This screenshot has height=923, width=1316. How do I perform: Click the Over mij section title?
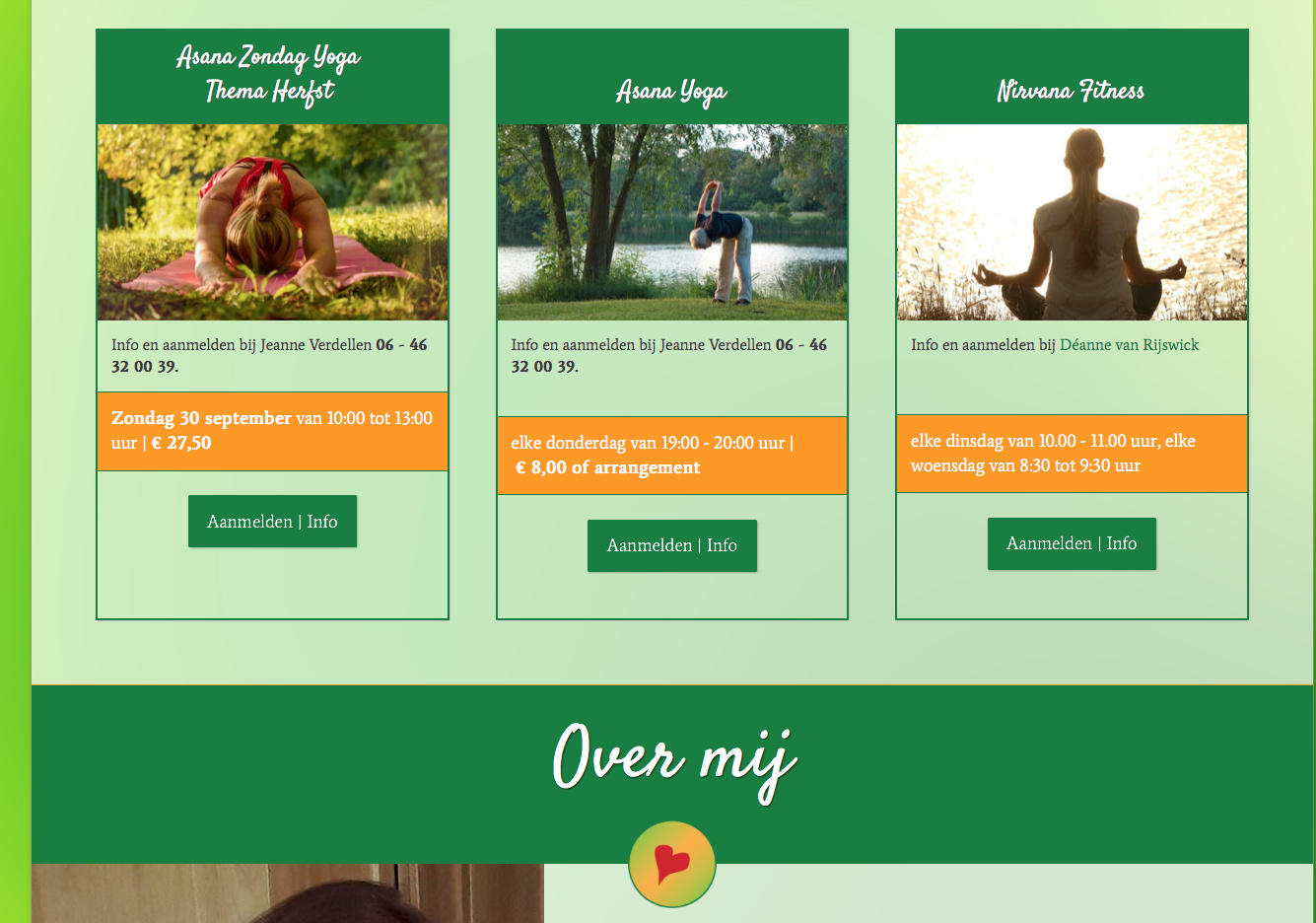coord(674,759)
